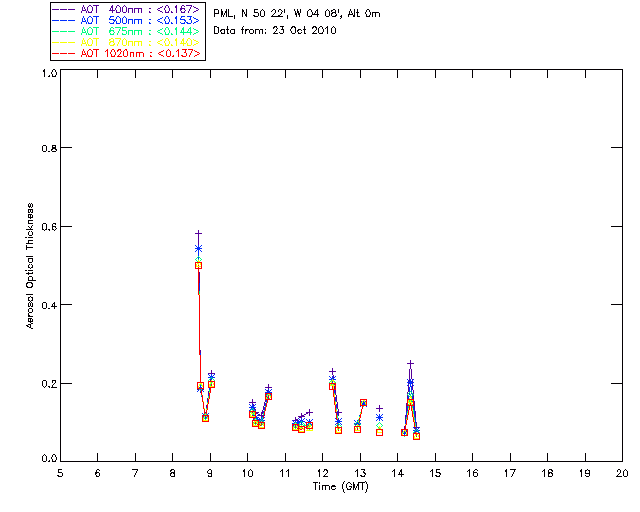Click the 'Data from: 23 Oct 2010' label
This screenshot has height=512, width=640.
pos(275,30)
